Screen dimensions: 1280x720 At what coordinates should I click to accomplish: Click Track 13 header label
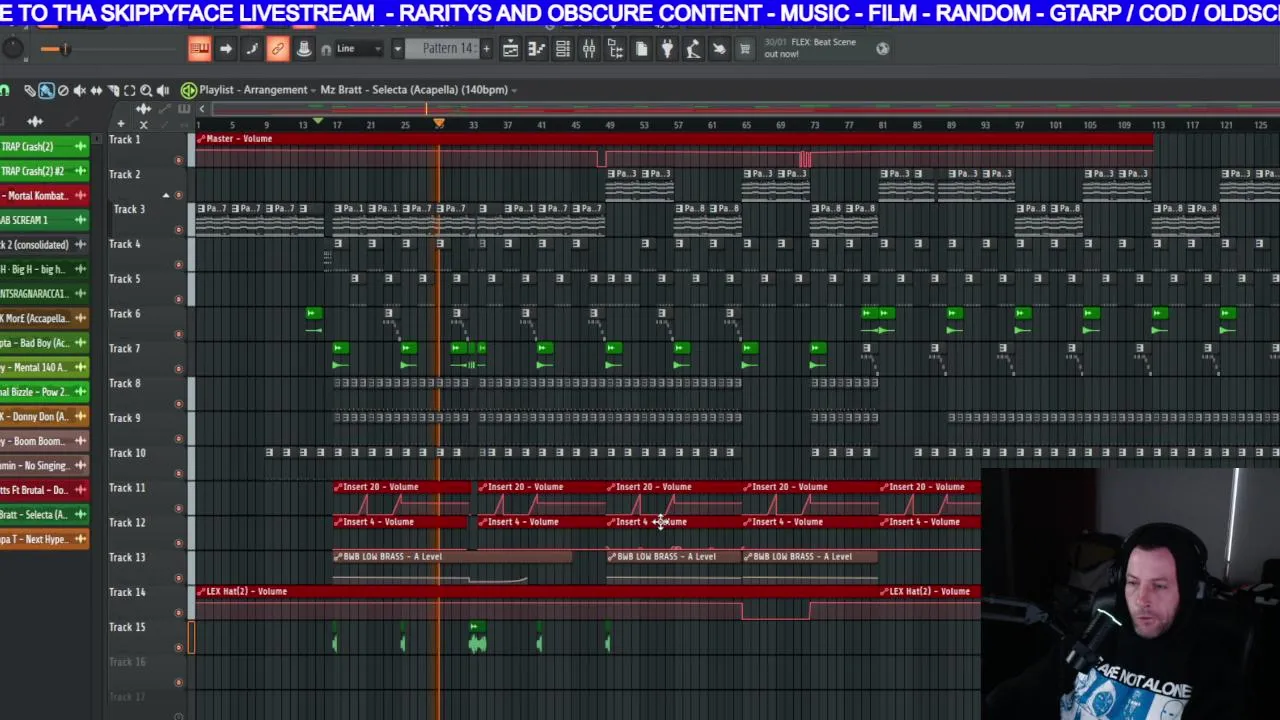pyautogui.click(x=127, y=557)
